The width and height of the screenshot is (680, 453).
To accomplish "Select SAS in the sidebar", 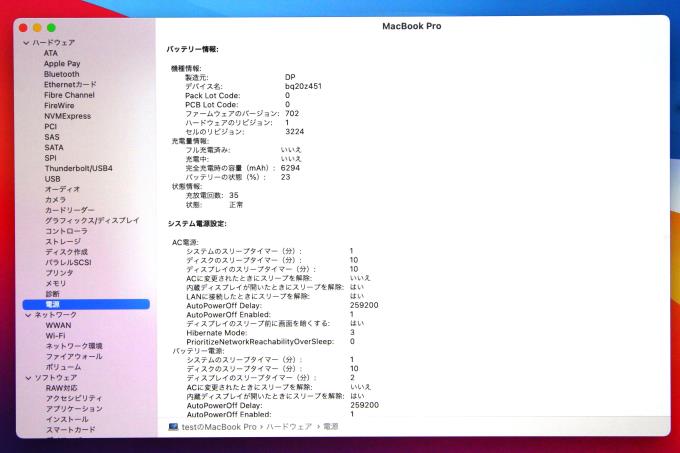I will pyautogui.click(x=52, y=137).
